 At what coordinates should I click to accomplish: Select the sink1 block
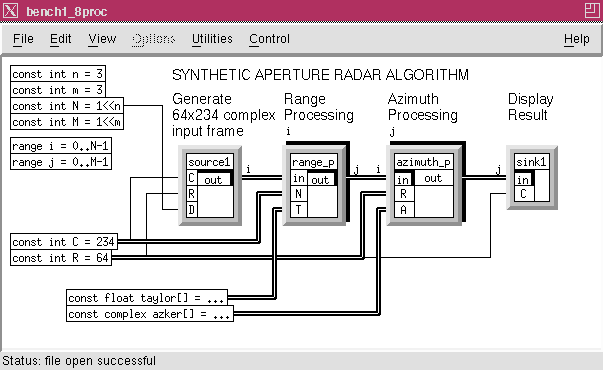[532, 177]
